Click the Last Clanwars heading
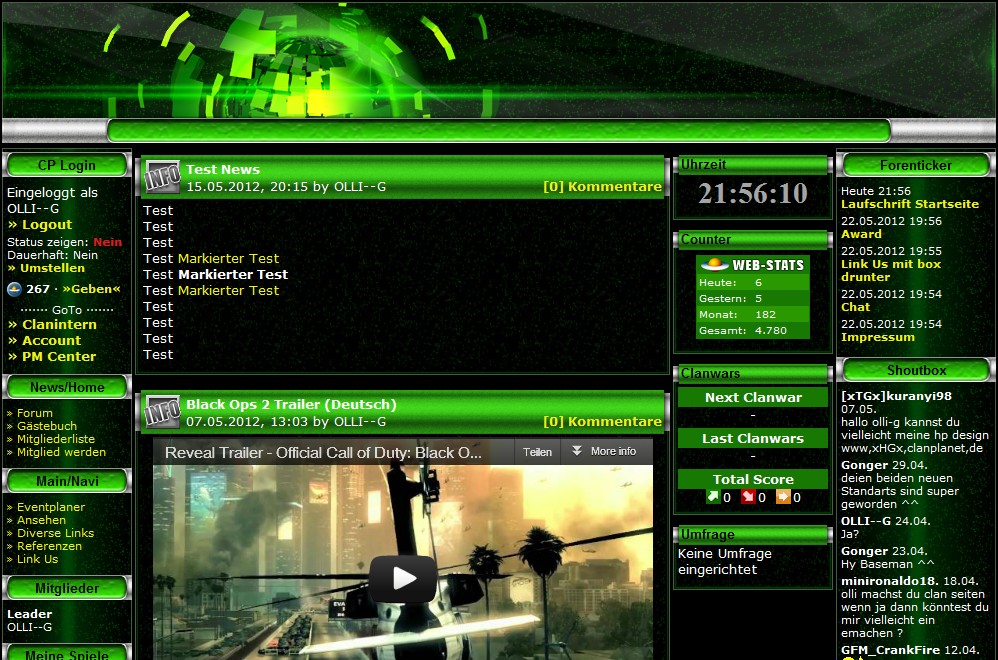The image size is (998, 660). point(753,439)
